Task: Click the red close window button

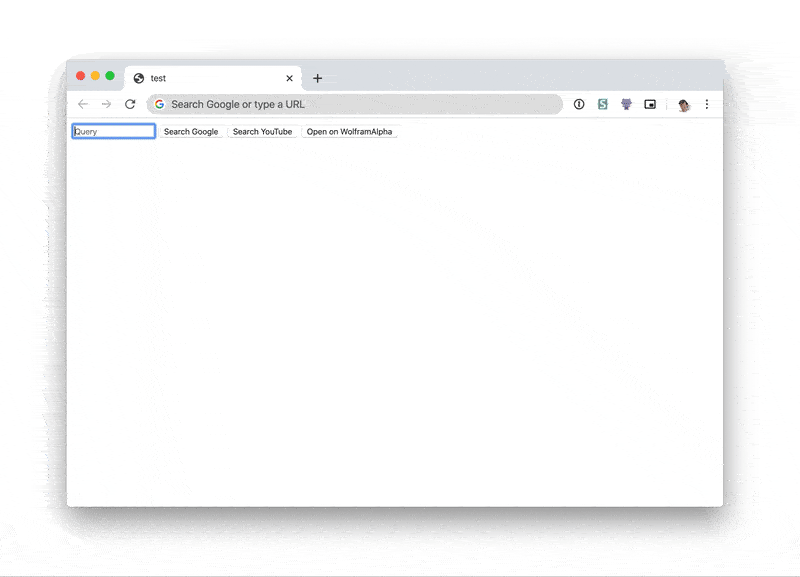Action: click(x=81, y=76)
